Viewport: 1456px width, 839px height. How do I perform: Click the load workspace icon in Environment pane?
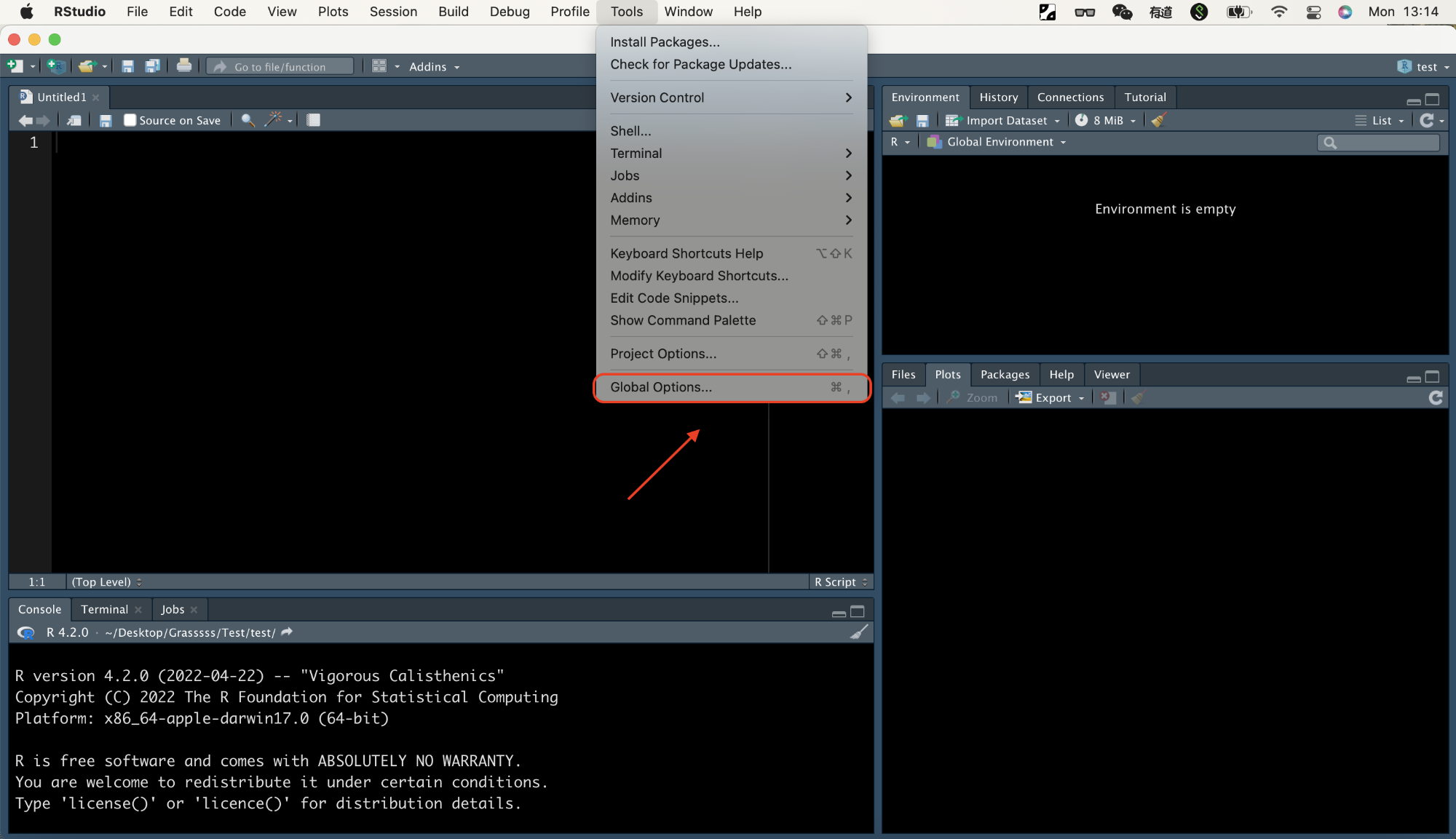[898, 120]
